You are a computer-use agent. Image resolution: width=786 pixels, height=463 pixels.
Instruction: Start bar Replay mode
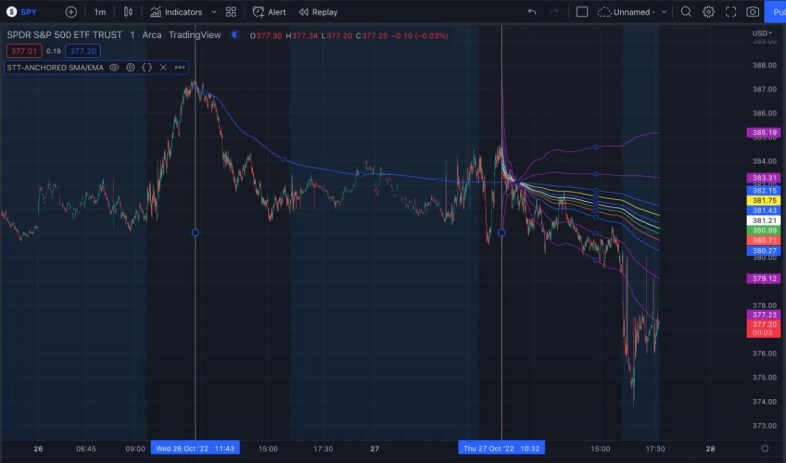pos(318,12)
